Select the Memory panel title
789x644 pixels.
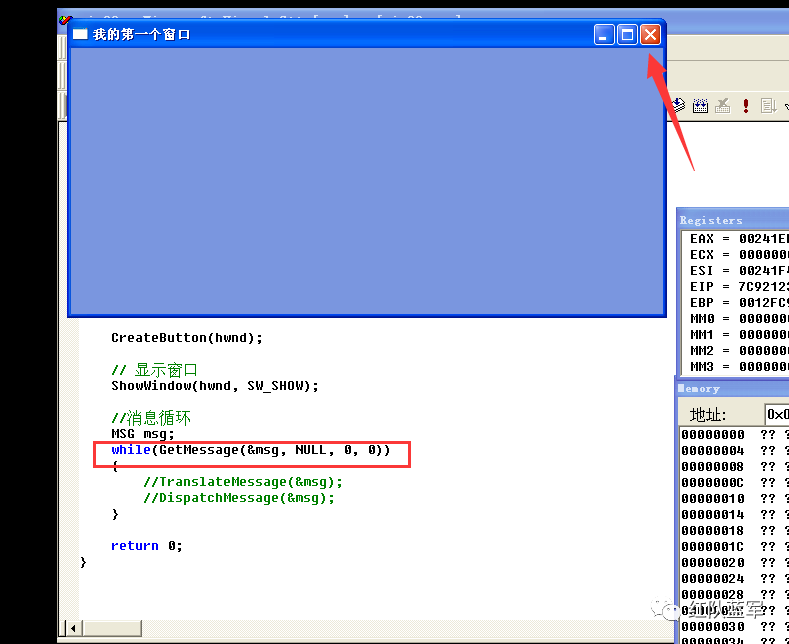(x=698, y=388)
